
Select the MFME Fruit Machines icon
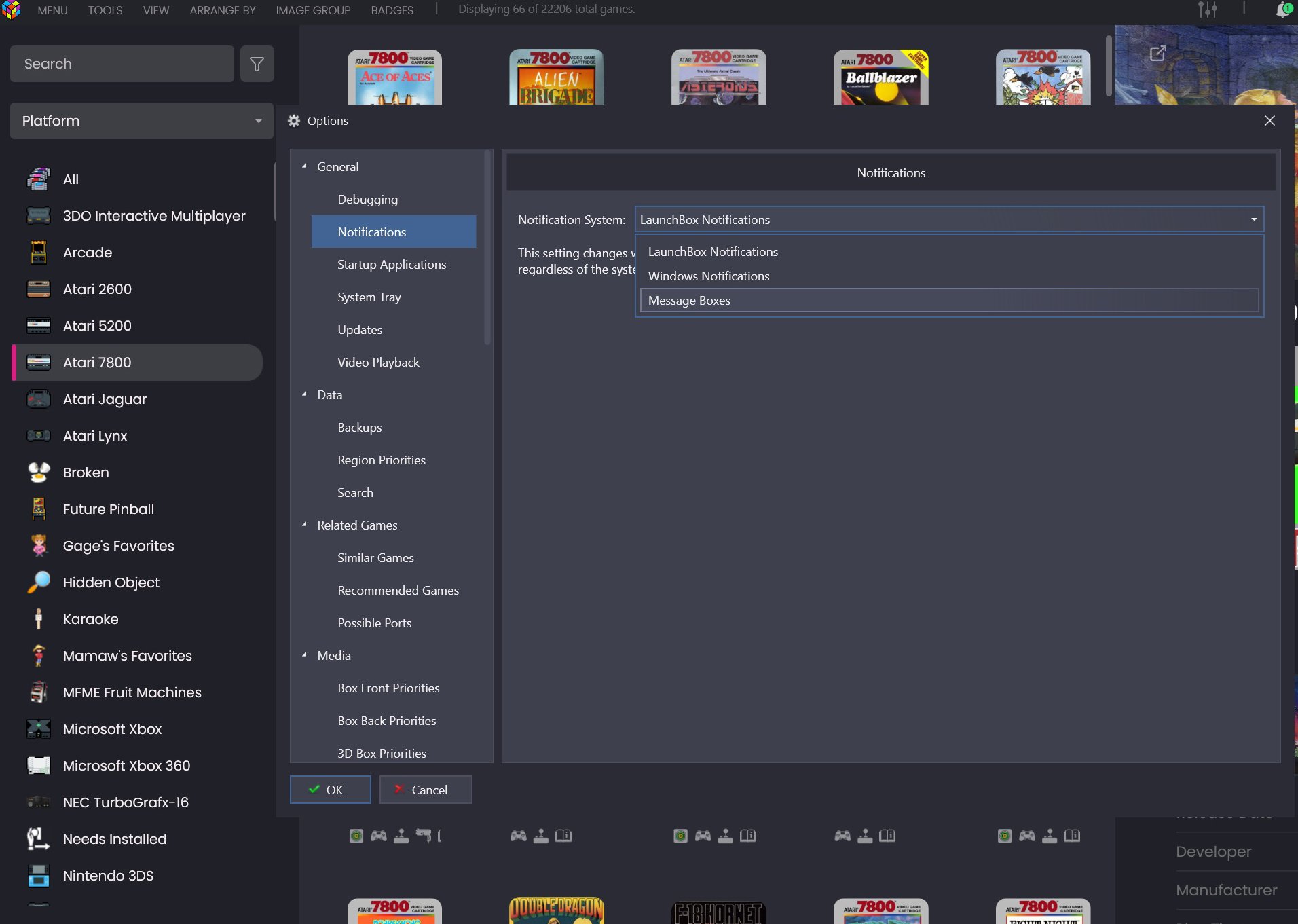(39, 692)
